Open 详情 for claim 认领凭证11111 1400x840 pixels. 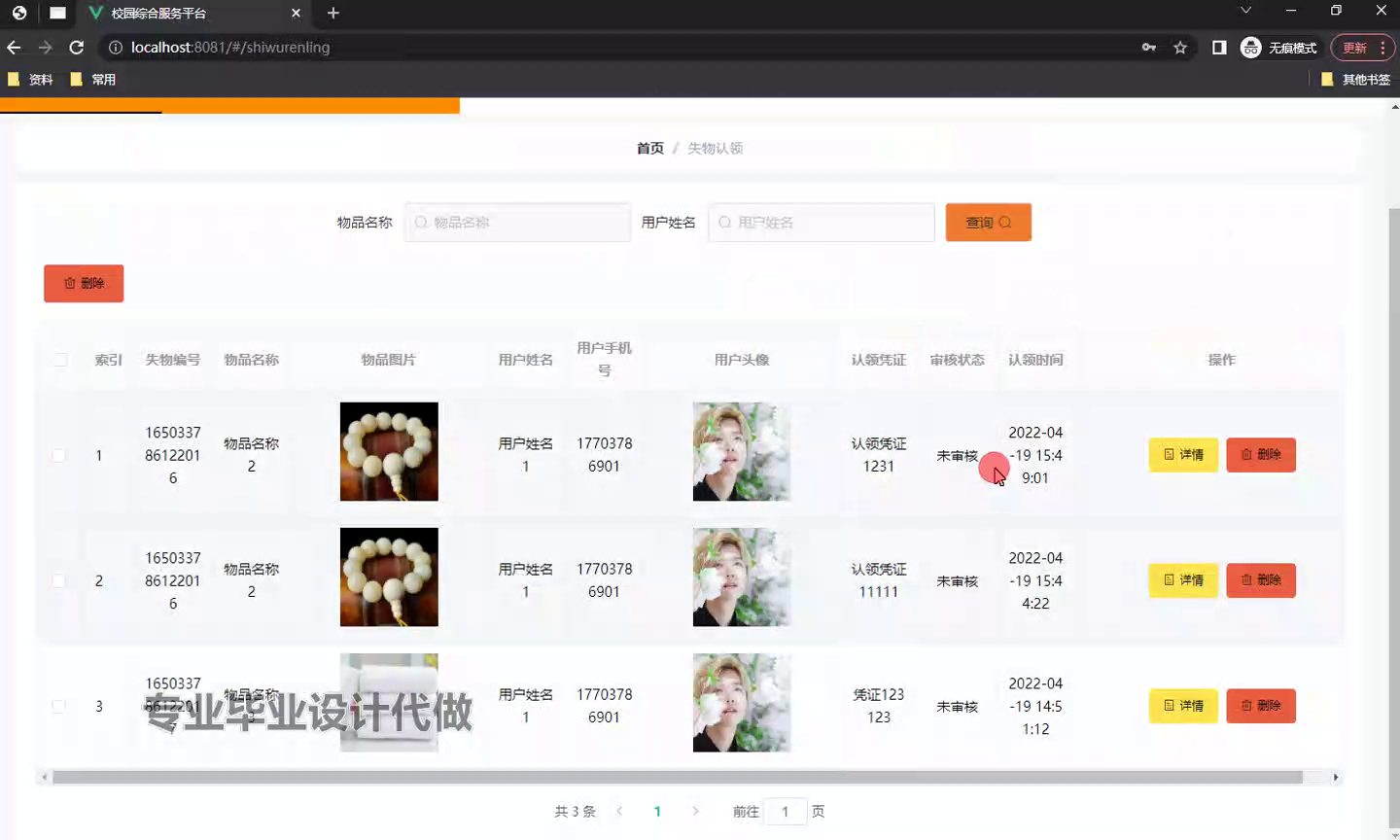[x=1183, y=580]
